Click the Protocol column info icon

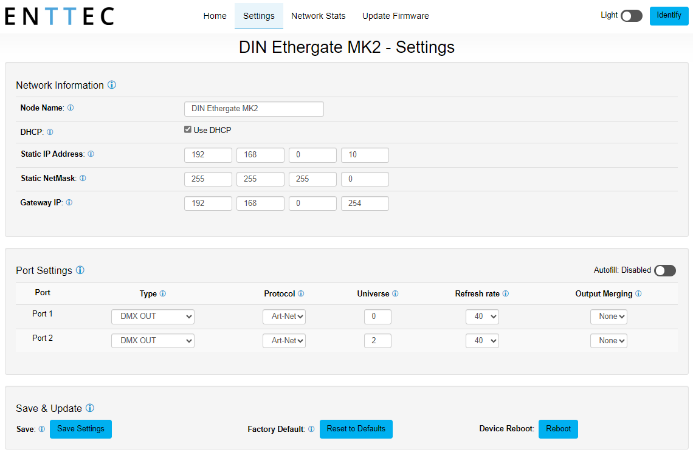[301, 294]
